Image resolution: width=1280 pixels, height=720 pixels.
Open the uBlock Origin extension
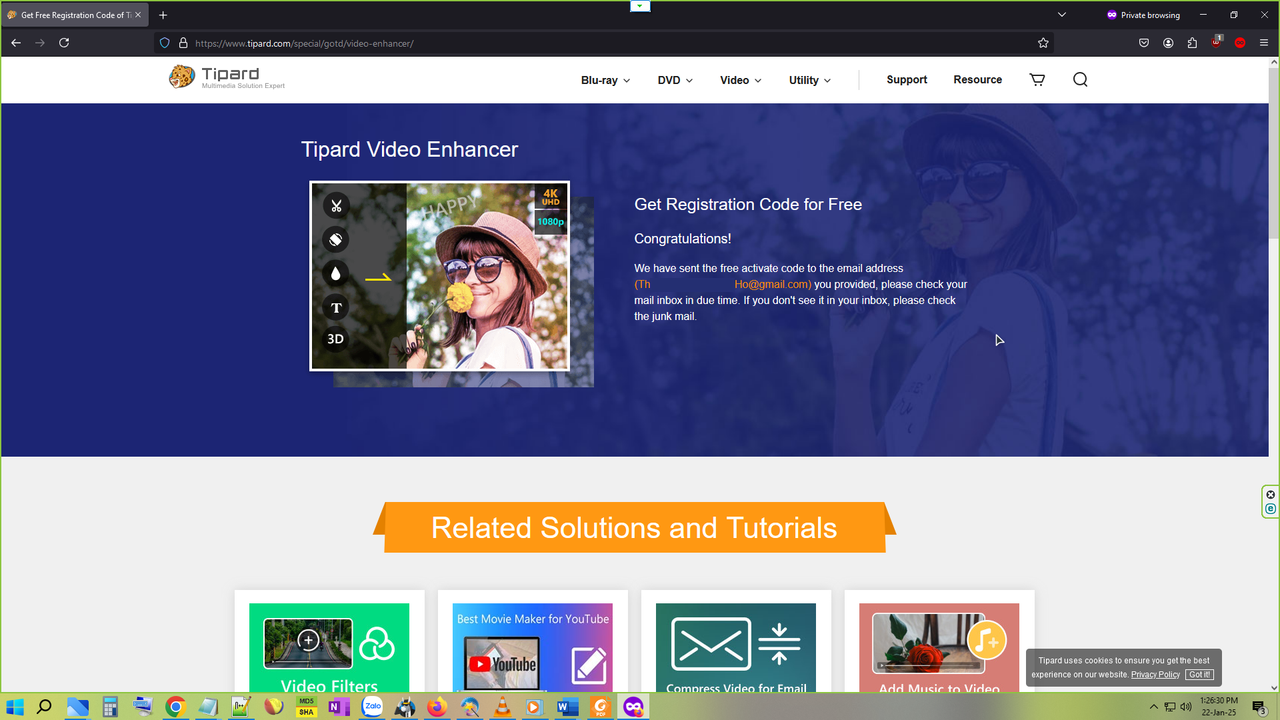click(x=1216, y=42)
